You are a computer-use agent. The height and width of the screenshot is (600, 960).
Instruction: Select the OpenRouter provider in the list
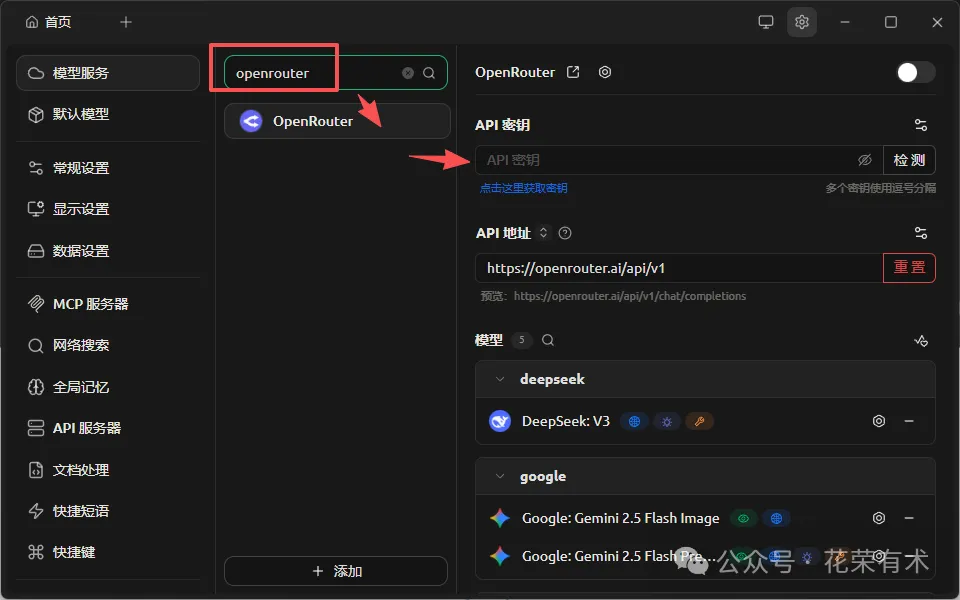[x=337, y=121]
